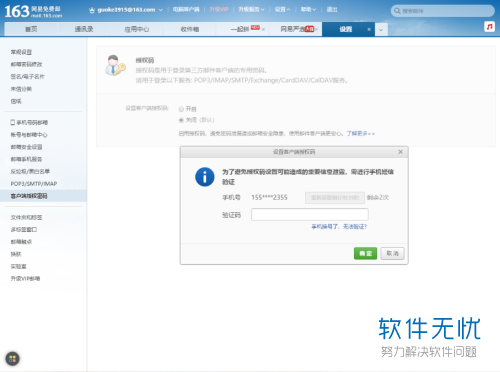Open 反垃圾/黑白名单 in the sidebar

30,172
